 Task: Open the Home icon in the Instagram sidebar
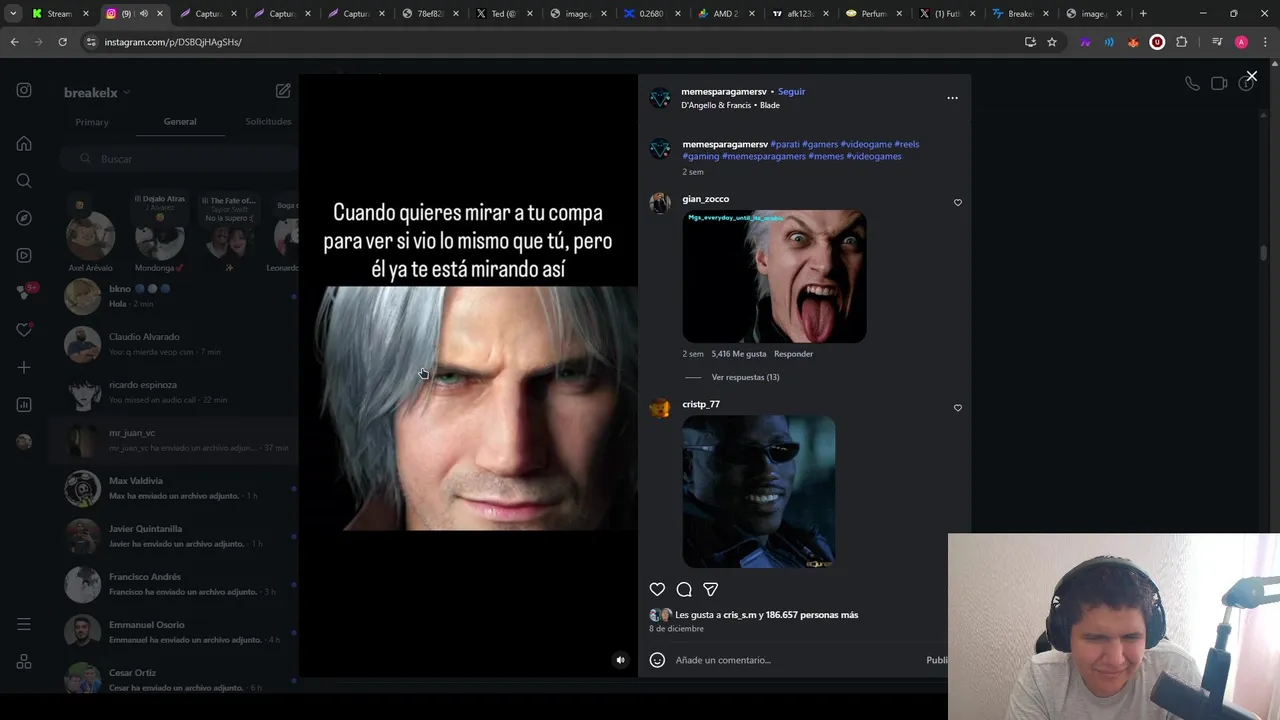point(24,143)
